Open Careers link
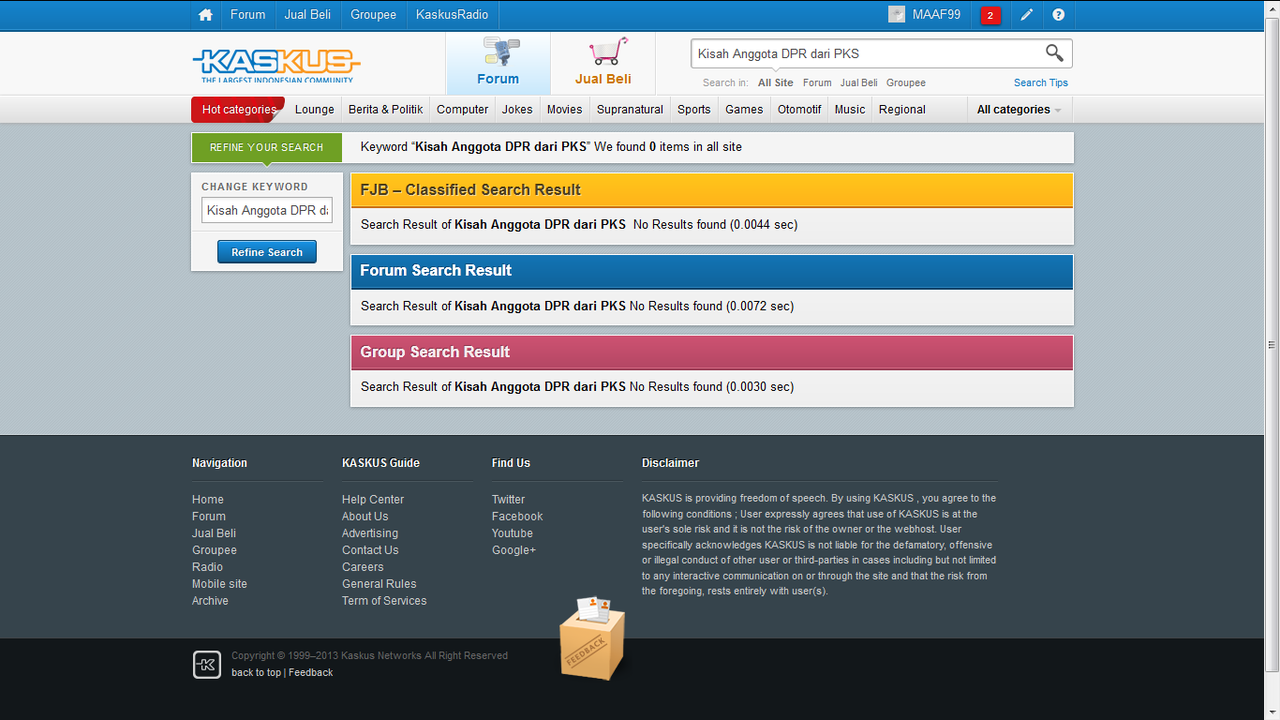This screenshot has width=1280, height=720. [x=363, y=567]
